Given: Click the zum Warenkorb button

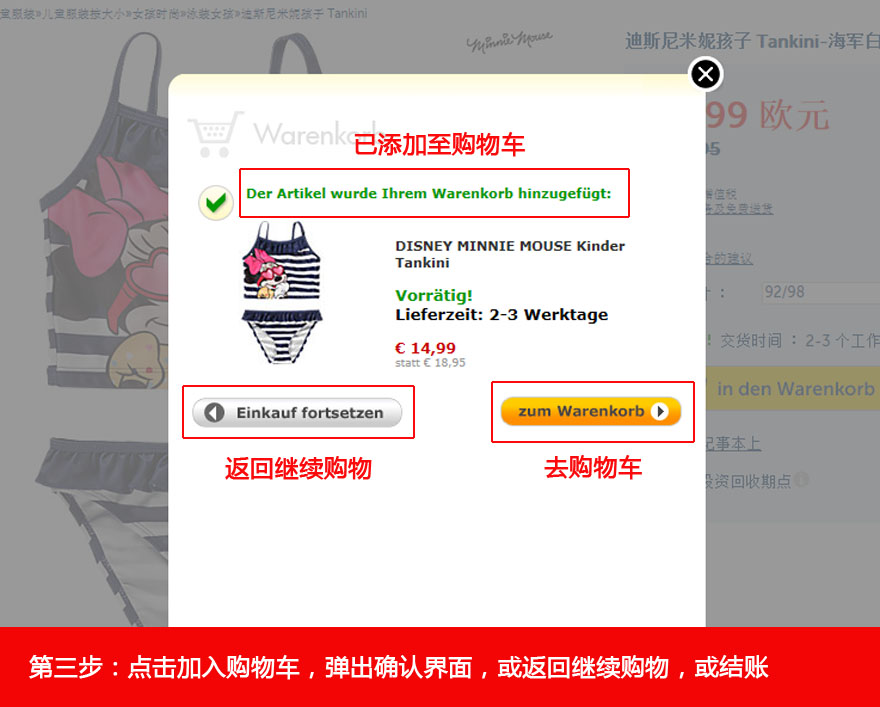Looking at the screenshot, I should tap(591, 411).
